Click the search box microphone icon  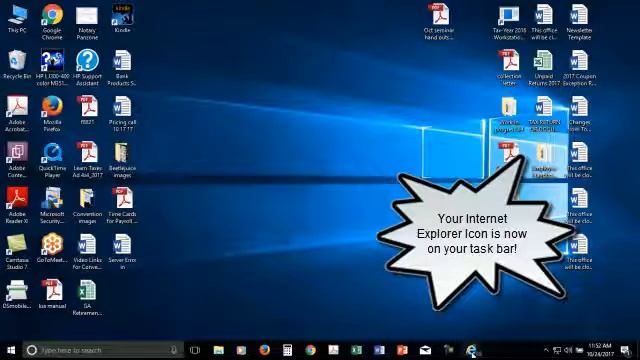click(174, 350)
